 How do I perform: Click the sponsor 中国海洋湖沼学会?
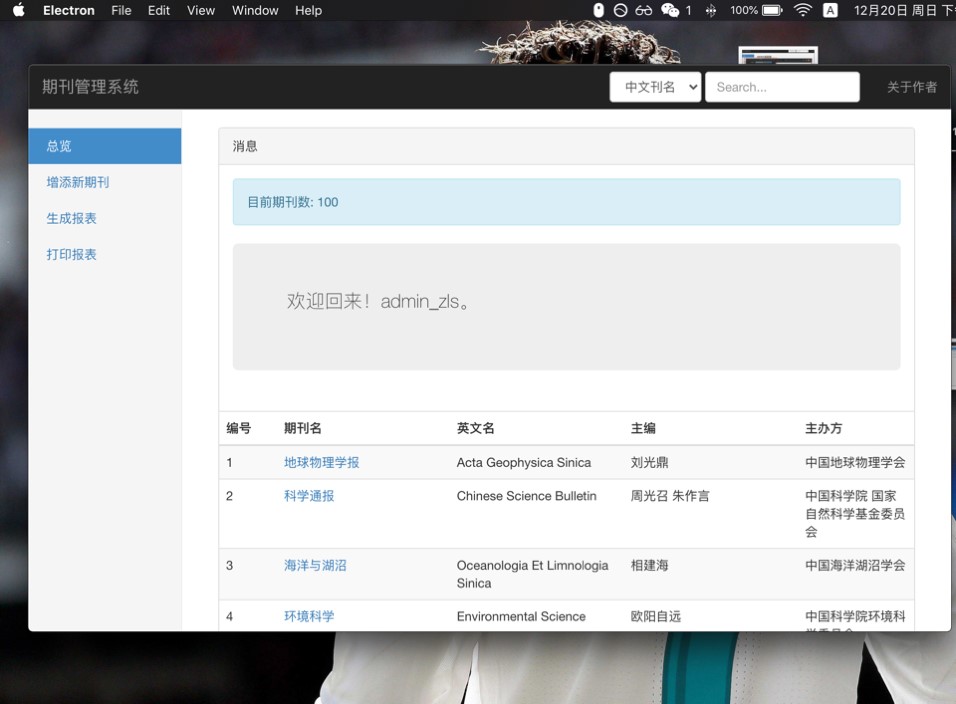tap(855, 565)
